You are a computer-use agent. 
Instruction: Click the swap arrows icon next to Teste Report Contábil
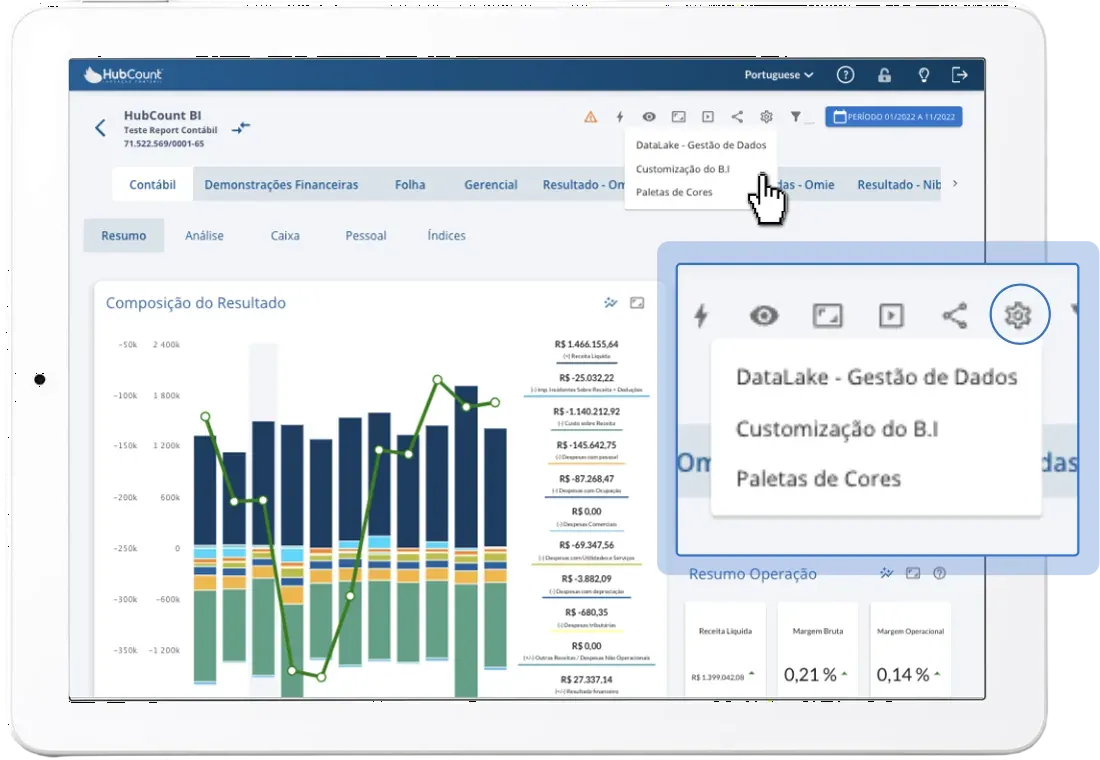click(x=241, y=128)
